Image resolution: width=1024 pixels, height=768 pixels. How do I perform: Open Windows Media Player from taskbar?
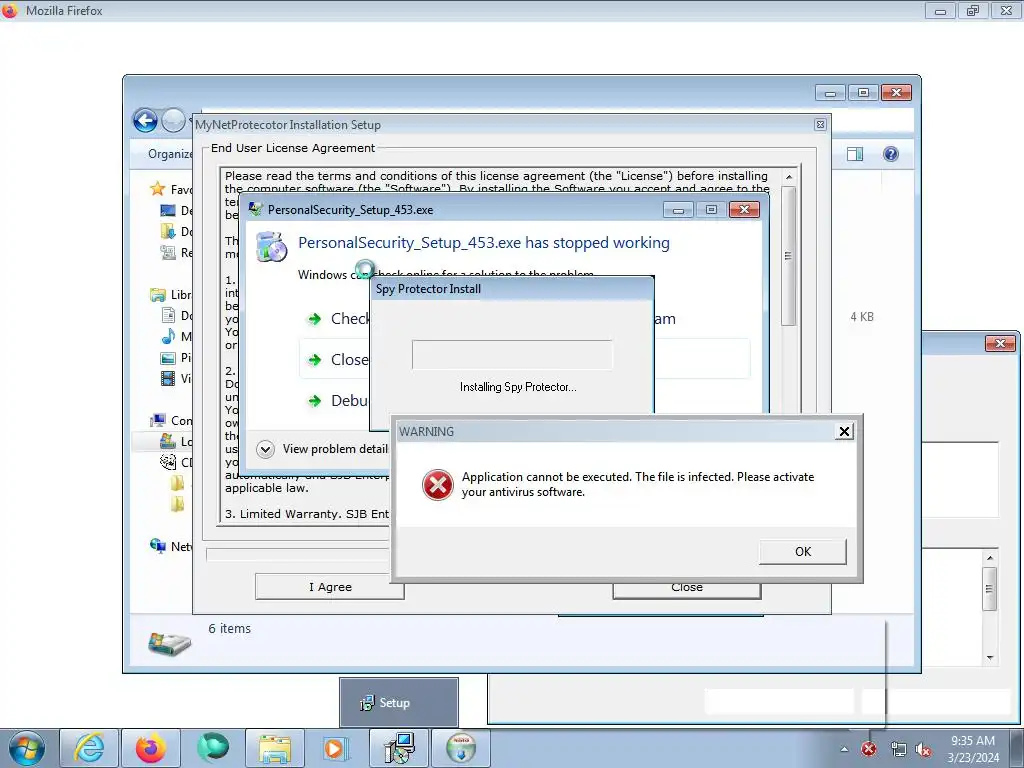pos(336,748)
